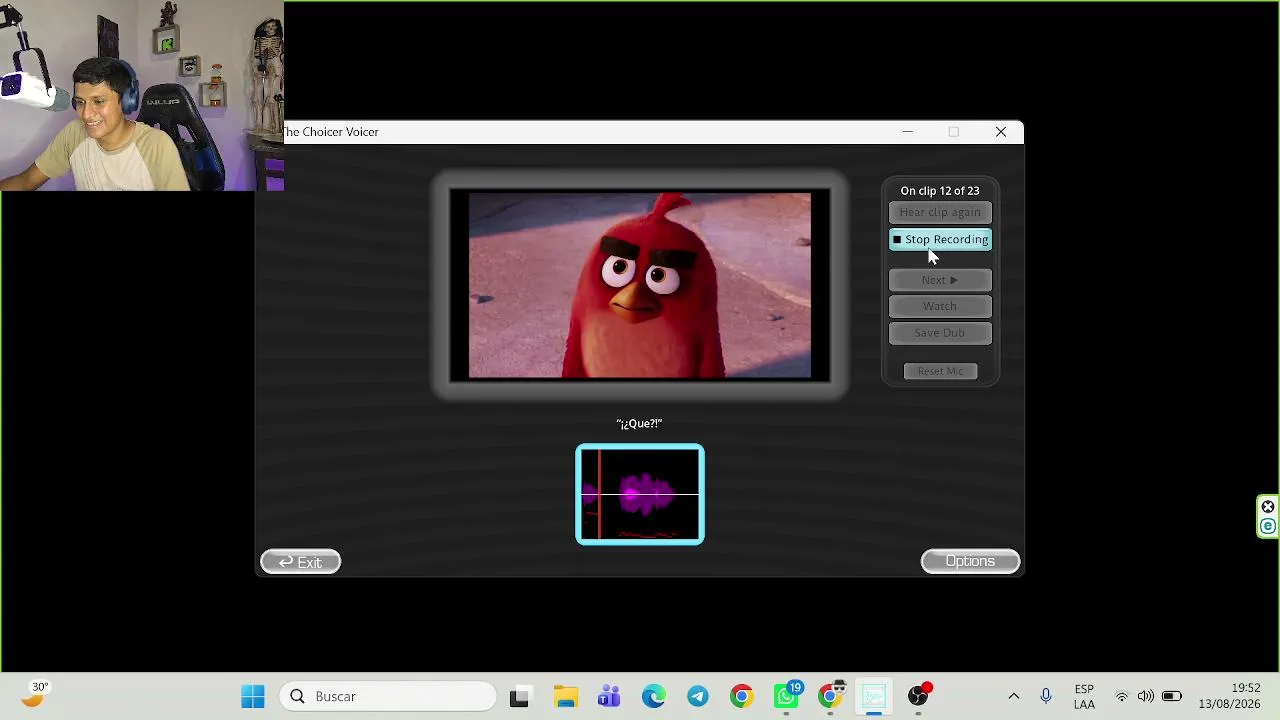Open Microsoft Edge from the taskbar
Screen dimensions: 1280x720
click(x=654, y=696)
